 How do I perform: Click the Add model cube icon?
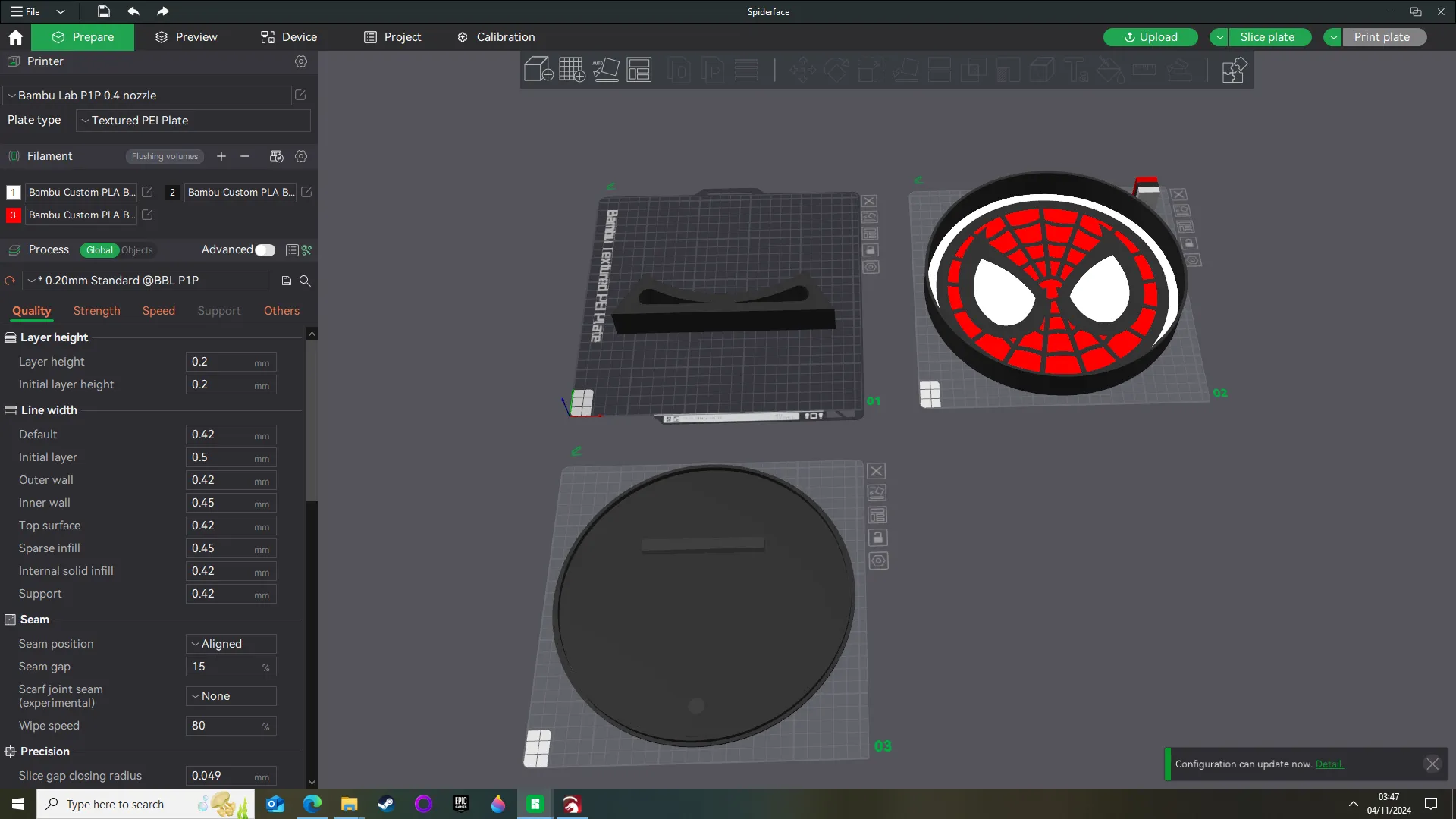tap(538, 70)
